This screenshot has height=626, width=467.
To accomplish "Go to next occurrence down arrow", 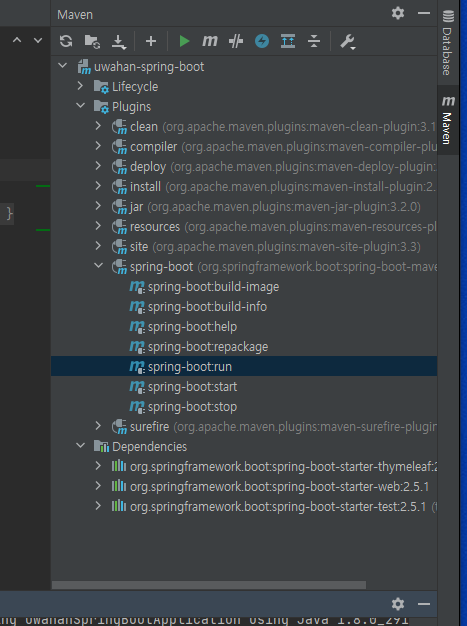I will [x=38, y=40].
